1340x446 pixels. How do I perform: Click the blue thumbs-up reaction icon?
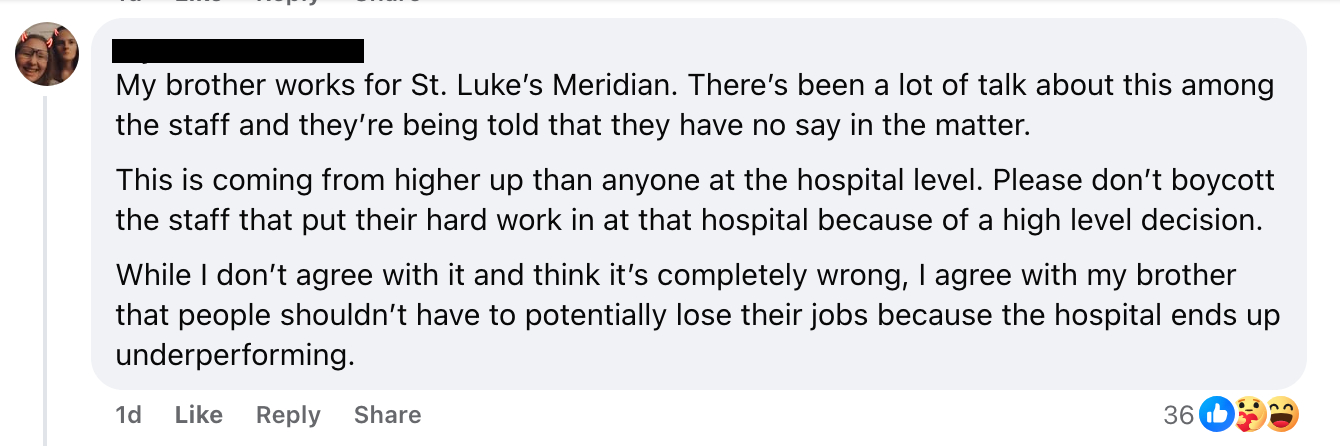point(1216,414)
